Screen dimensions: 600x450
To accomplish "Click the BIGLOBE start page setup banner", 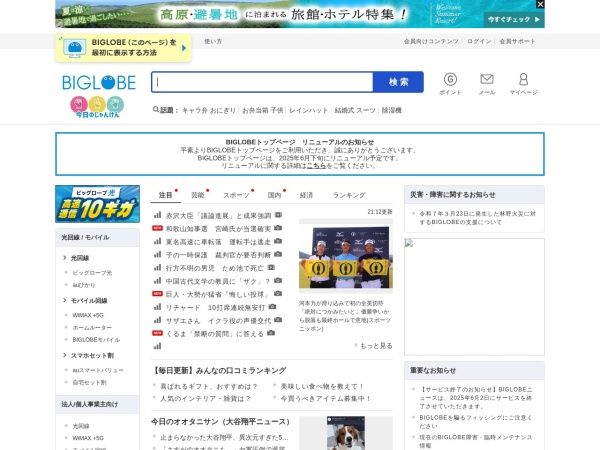I will pyautogui.click(x=123, y=48).
